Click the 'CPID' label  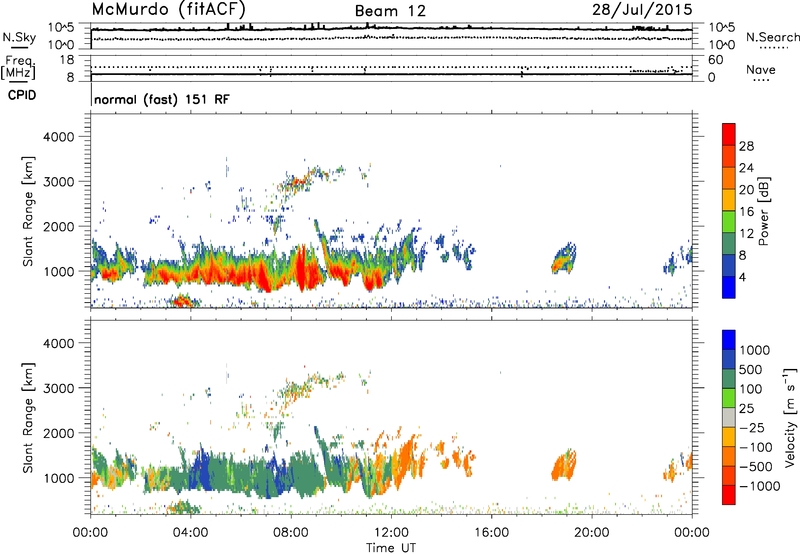[22, 95]
